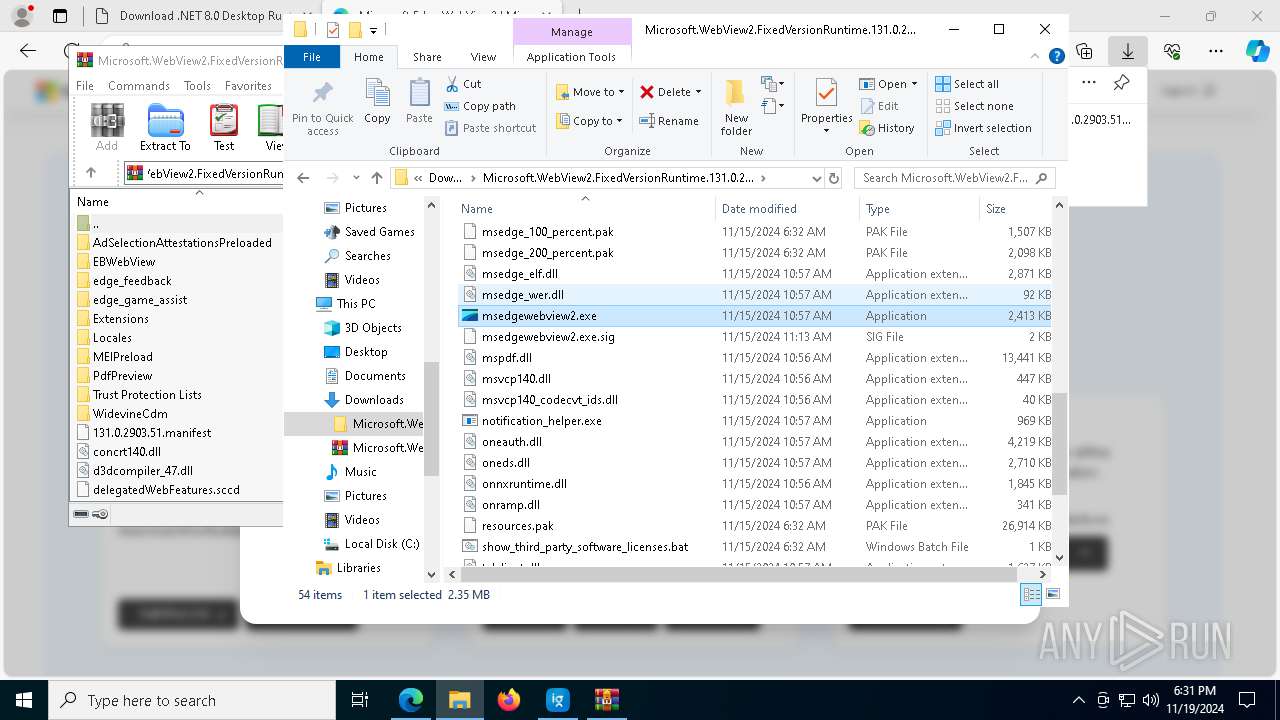The height and width of the screenshot is (720, 1280).
Task: Expand Quick Access Toolbar customize arrow
Action: pyautogui.click(x=373, y=30)
